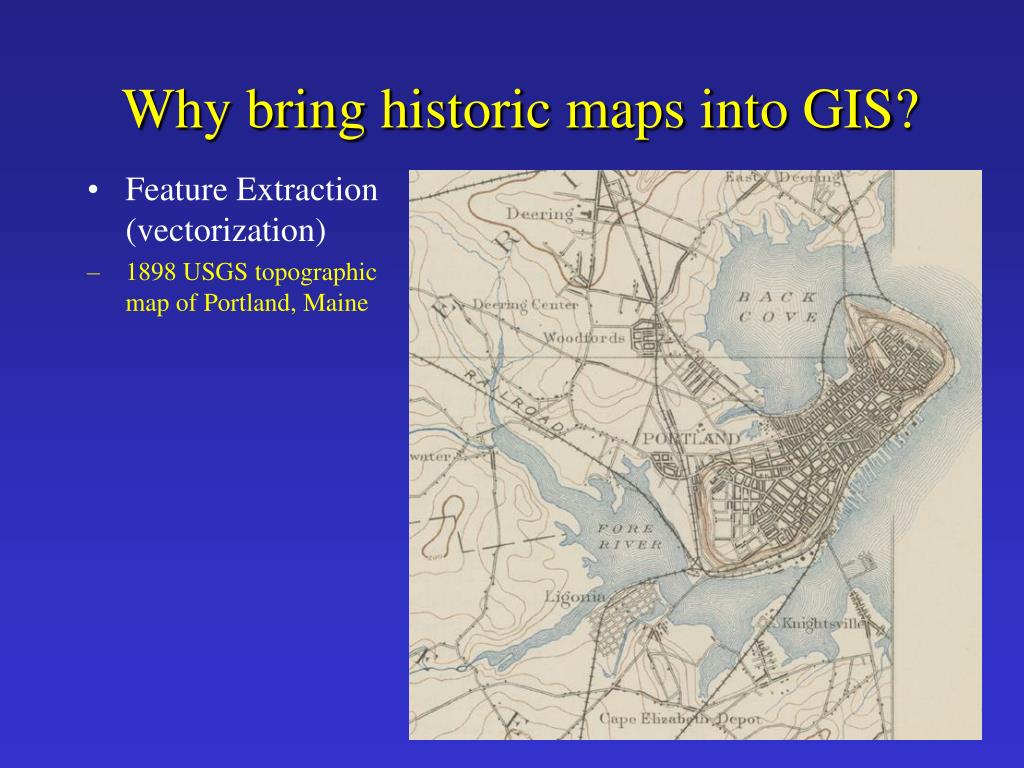Click the "1898 USGS topographic map of Portland, Maine" sub-bullet
The image size is (1024, 768).
[251, 287]
